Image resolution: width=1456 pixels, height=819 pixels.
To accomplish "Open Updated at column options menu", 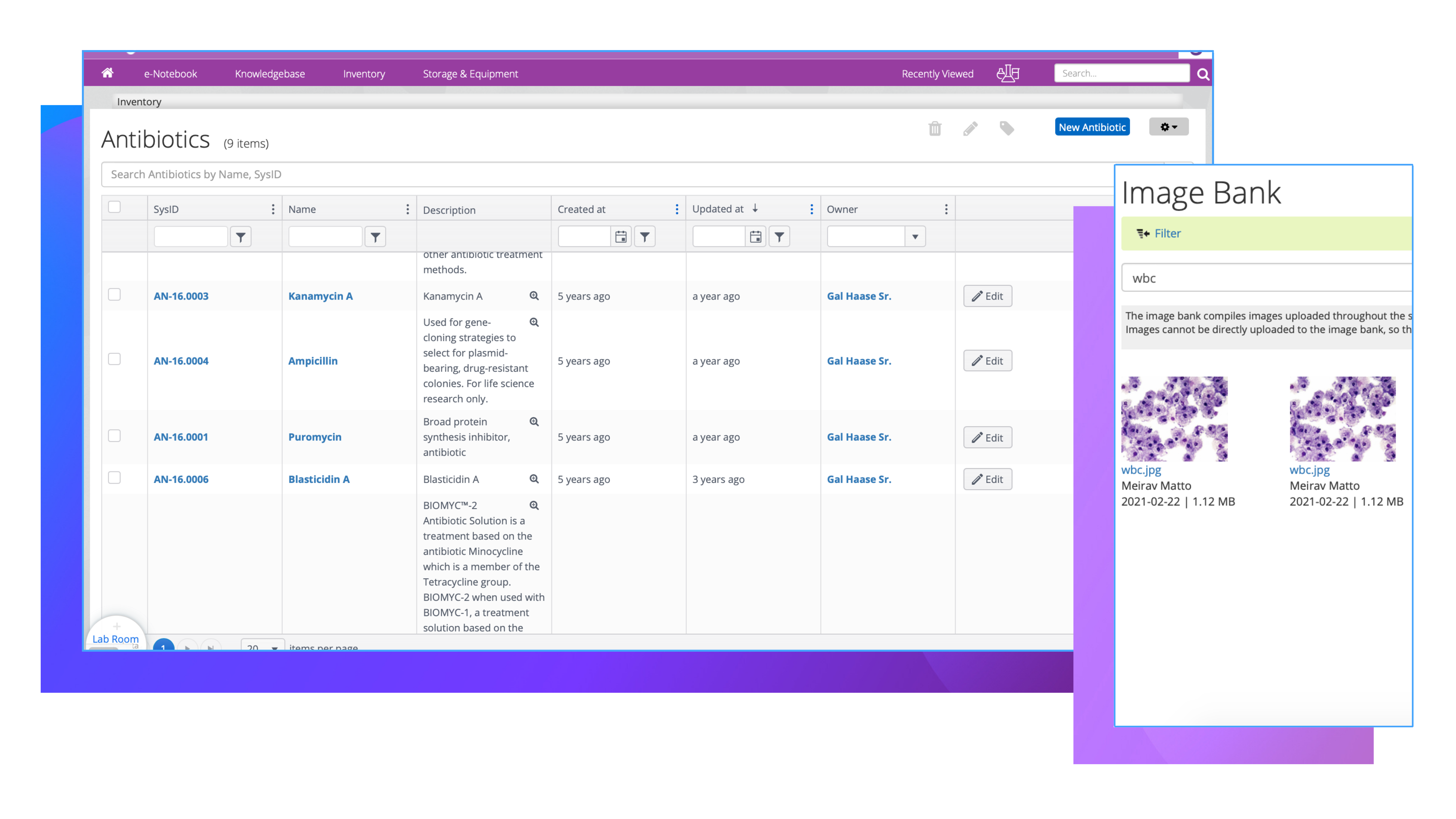I will pyautogui.click(x=812, y=209).
